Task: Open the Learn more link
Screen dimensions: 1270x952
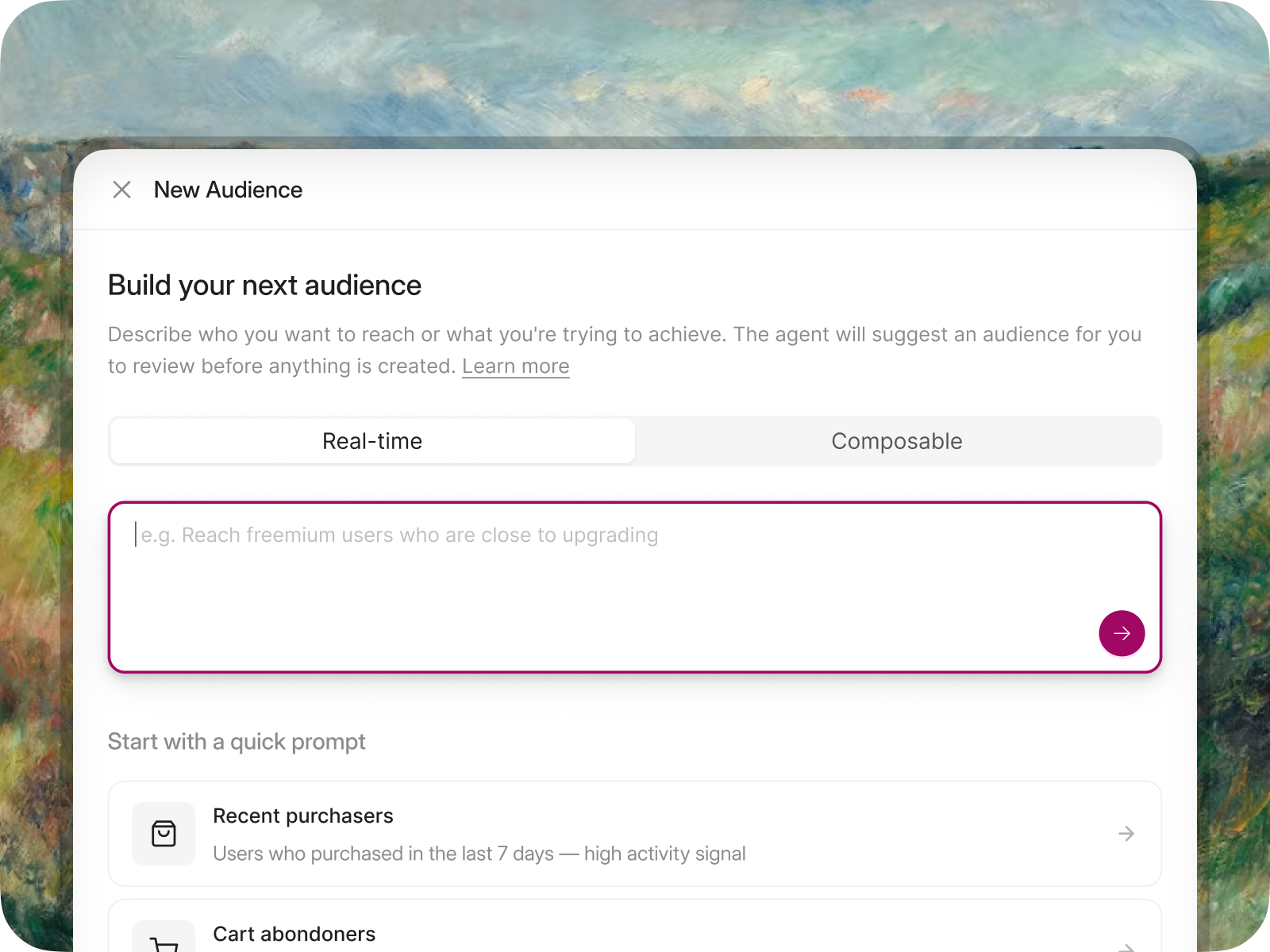Action: pos(516,367)
